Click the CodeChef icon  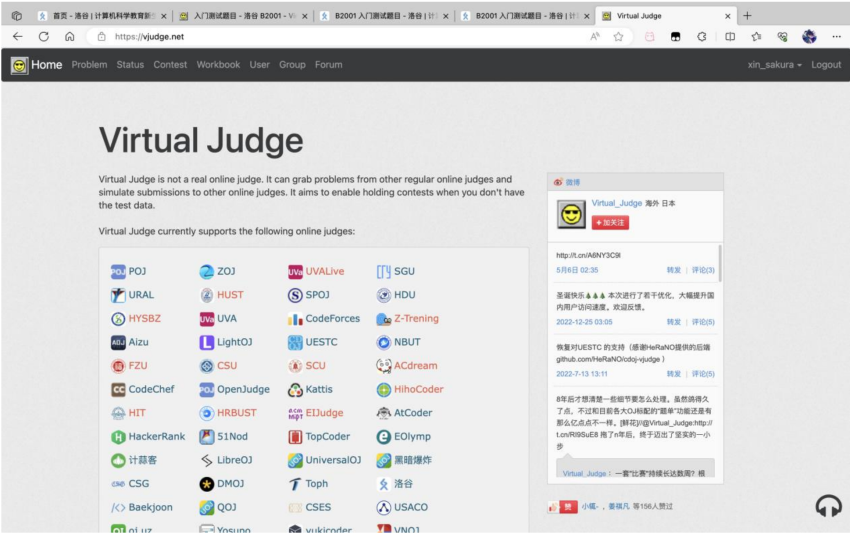(x=118, y=389)
